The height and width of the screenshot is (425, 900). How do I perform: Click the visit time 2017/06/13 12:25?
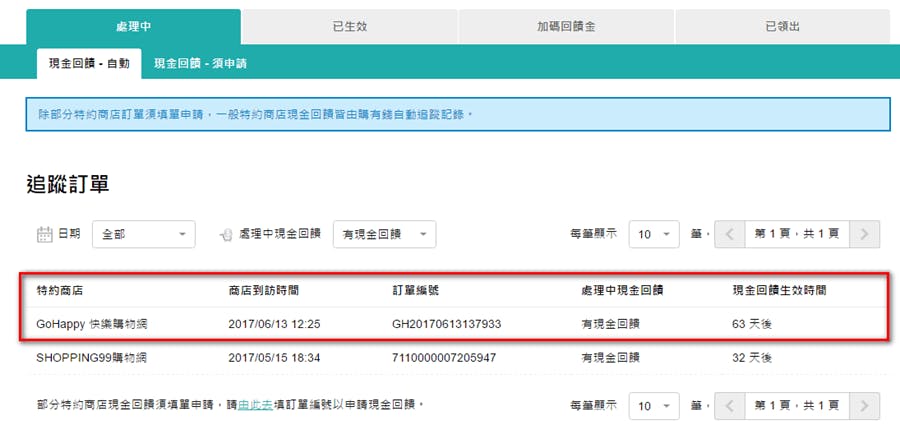274,324
